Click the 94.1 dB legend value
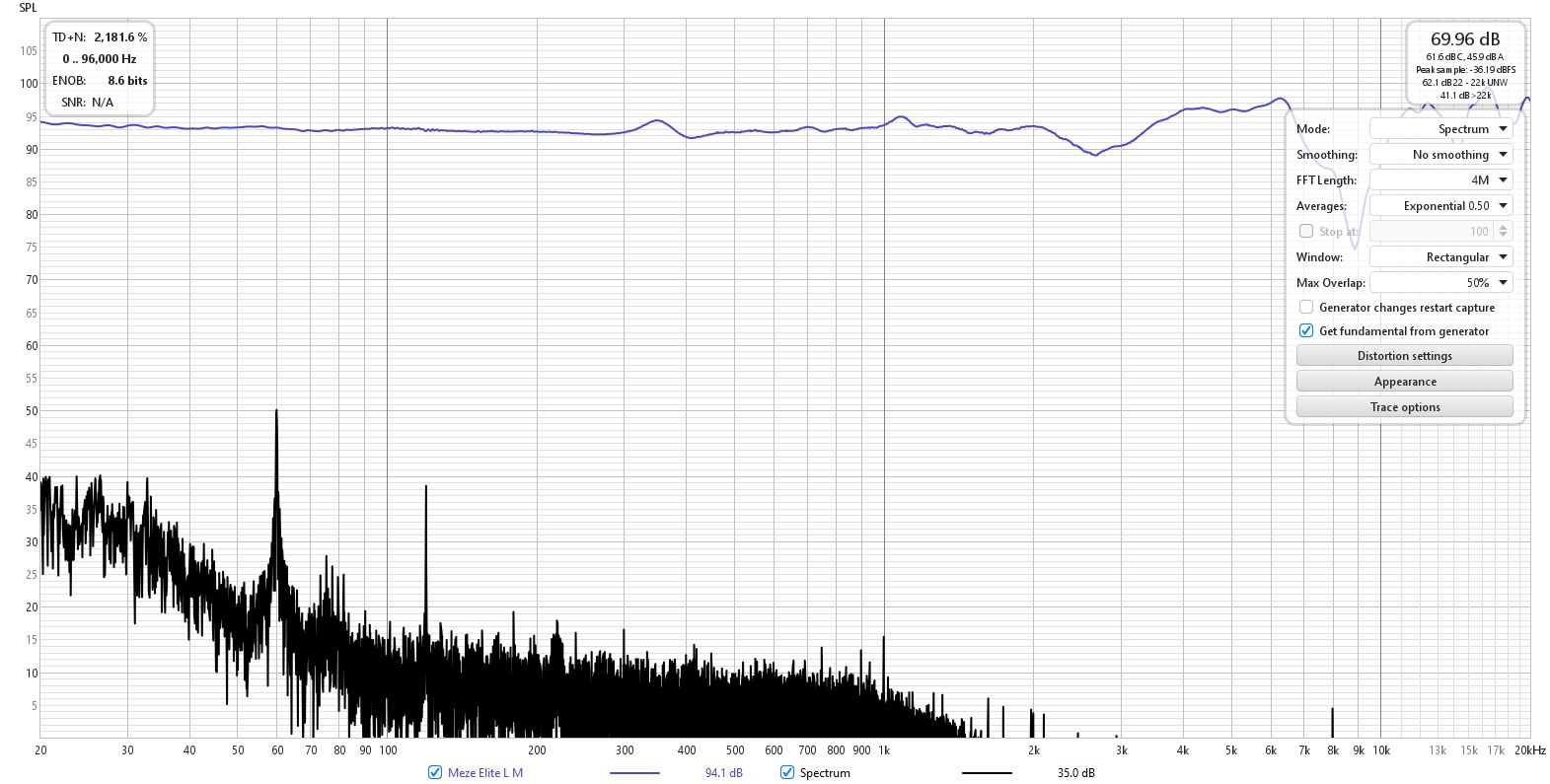1550x784 pixels. tap(724, 773)
